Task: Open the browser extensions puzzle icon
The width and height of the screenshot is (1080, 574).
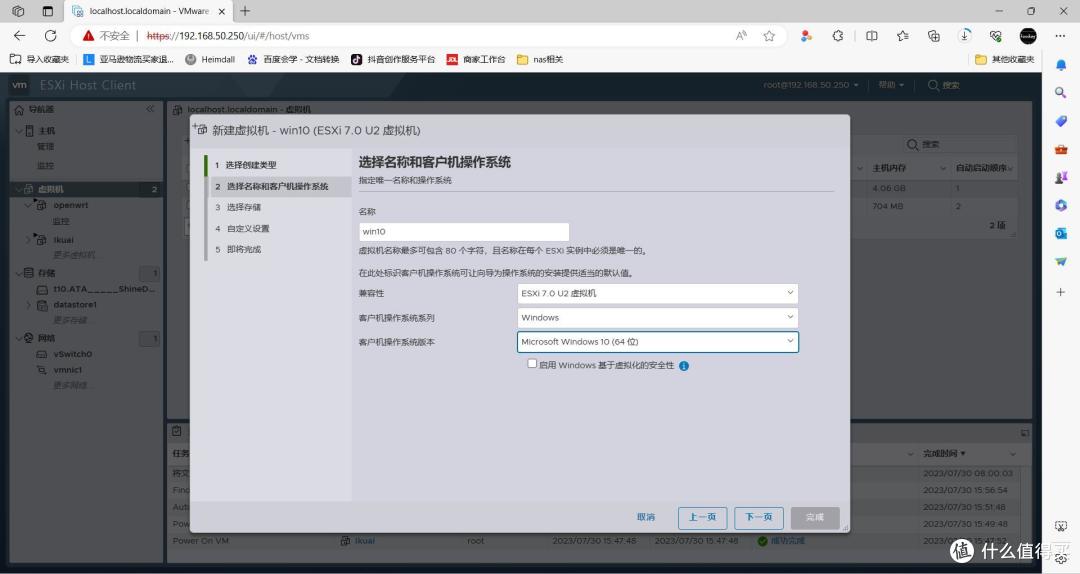Action: coord(838,36)
